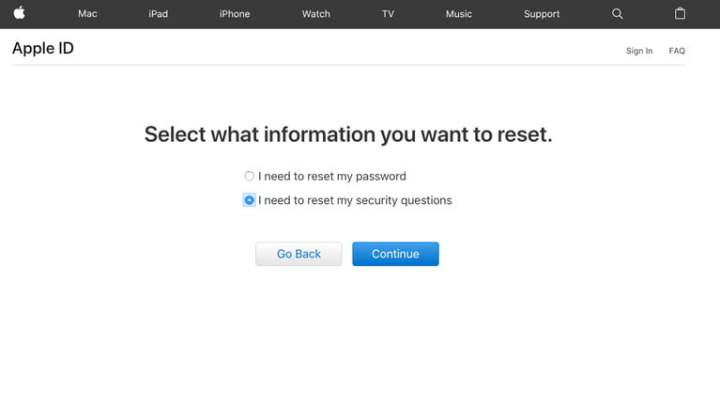Open the Support navigation item

pyautogui.click(x=541, y=14)
